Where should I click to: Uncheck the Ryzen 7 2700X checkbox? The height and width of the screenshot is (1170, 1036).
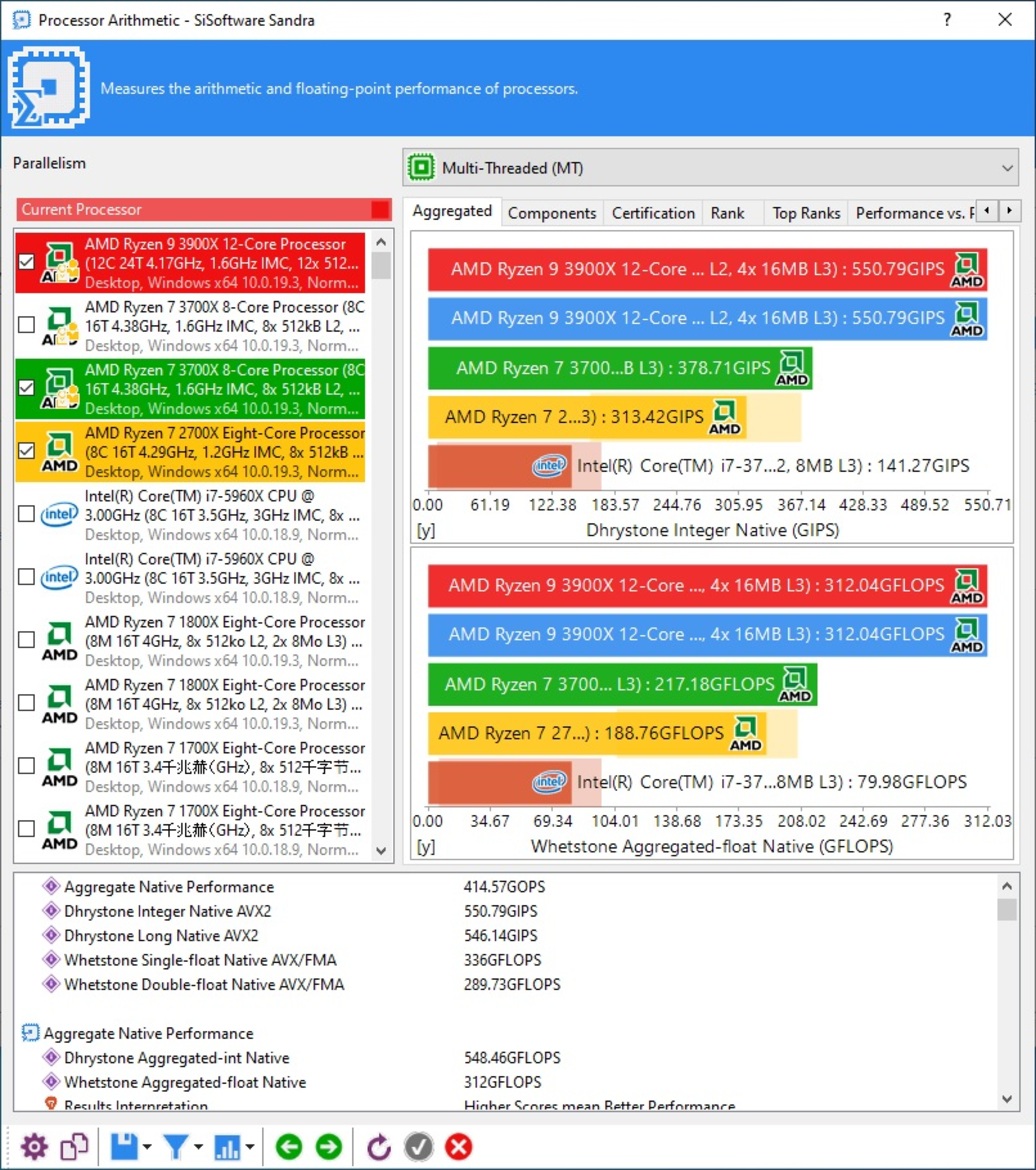tap(26, 451)
